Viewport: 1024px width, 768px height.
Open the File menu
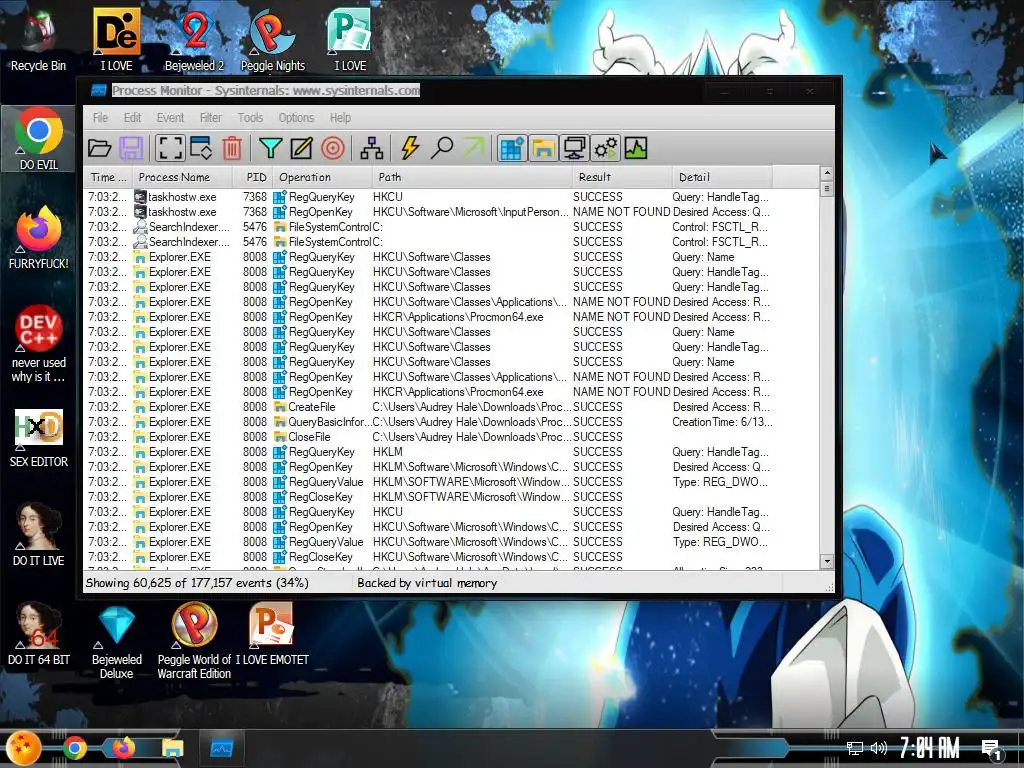pos(101,118)
